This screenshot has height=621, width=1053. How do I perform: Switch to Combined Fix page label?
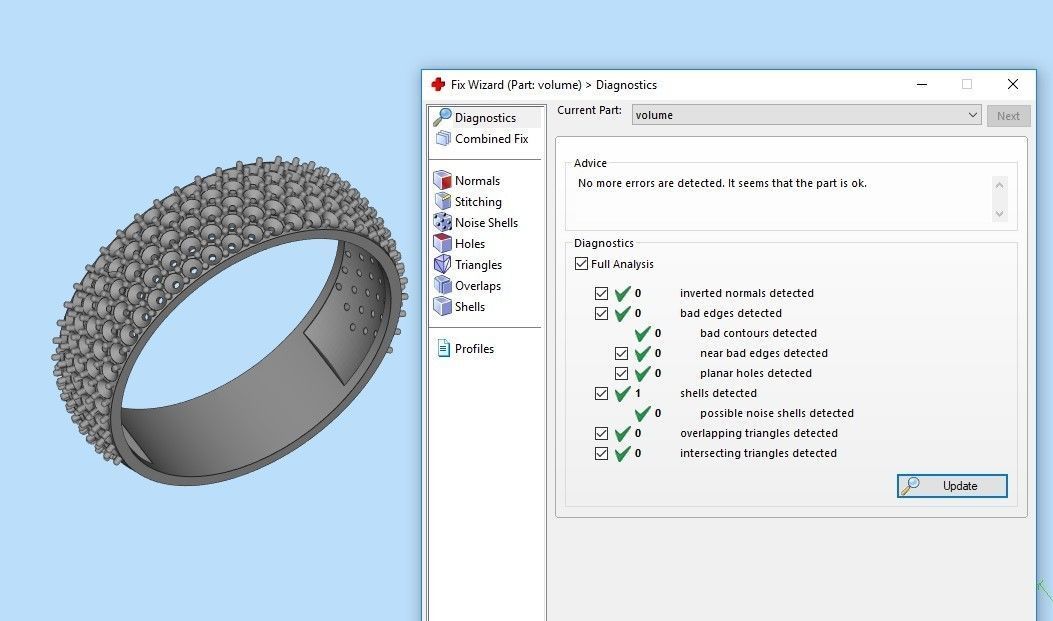tap(492, 138)
